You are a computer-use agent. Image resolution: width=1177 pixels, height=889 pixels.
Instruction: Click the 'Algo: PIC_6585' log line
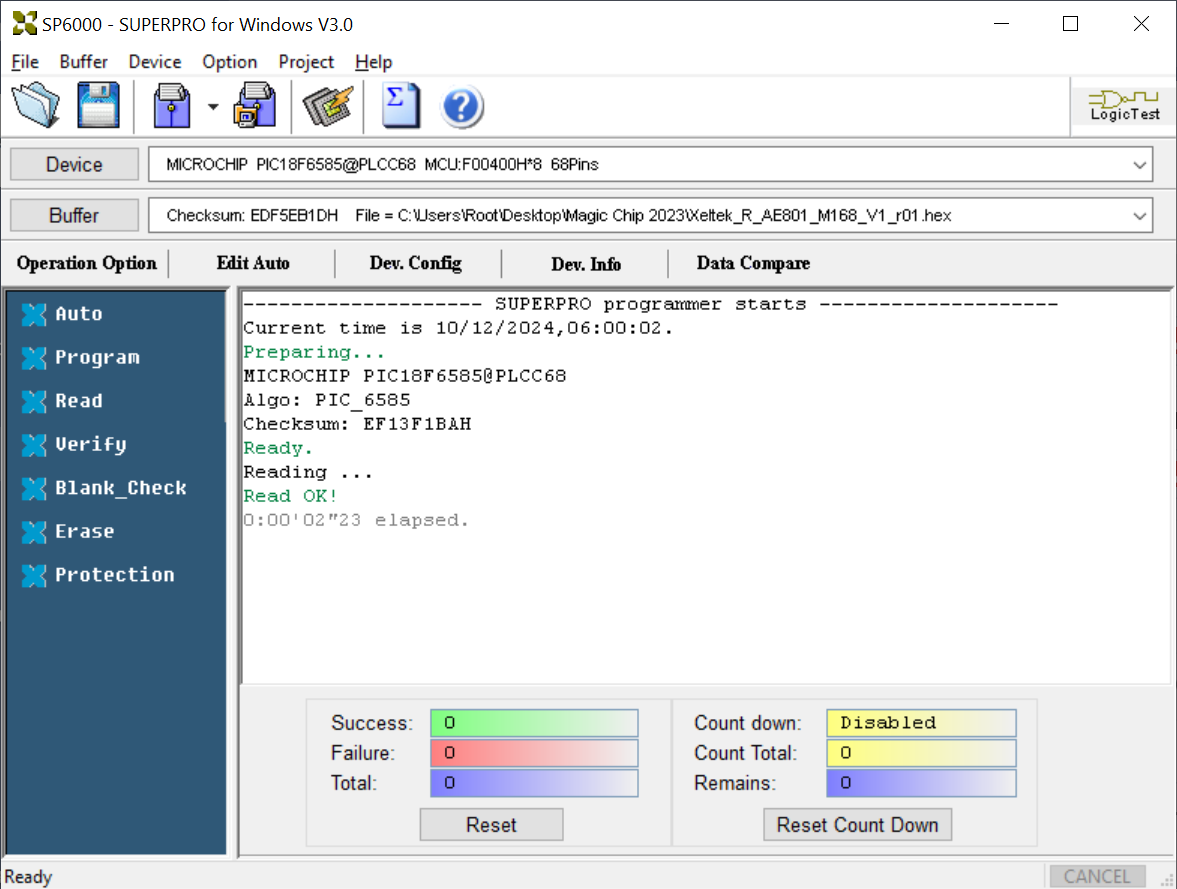point(327,400)
